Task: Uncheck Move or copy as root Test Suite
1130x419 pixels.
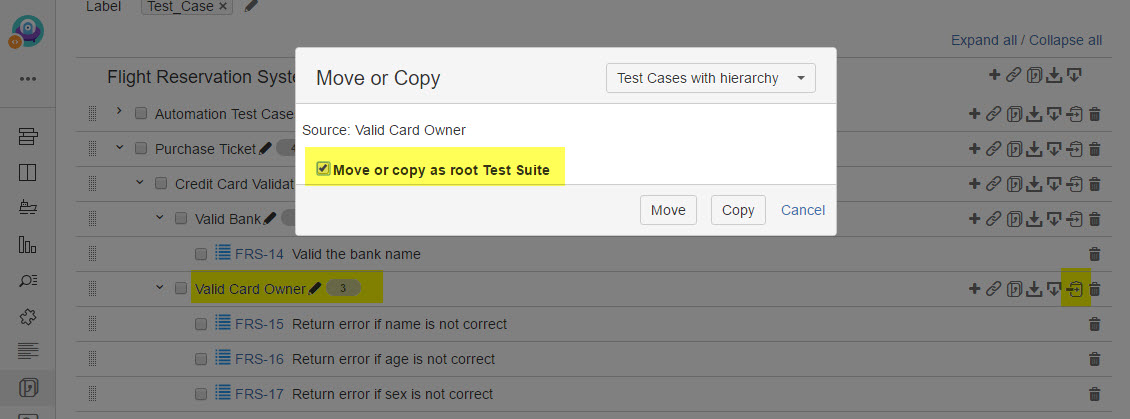Action: (x=323, y=169)
